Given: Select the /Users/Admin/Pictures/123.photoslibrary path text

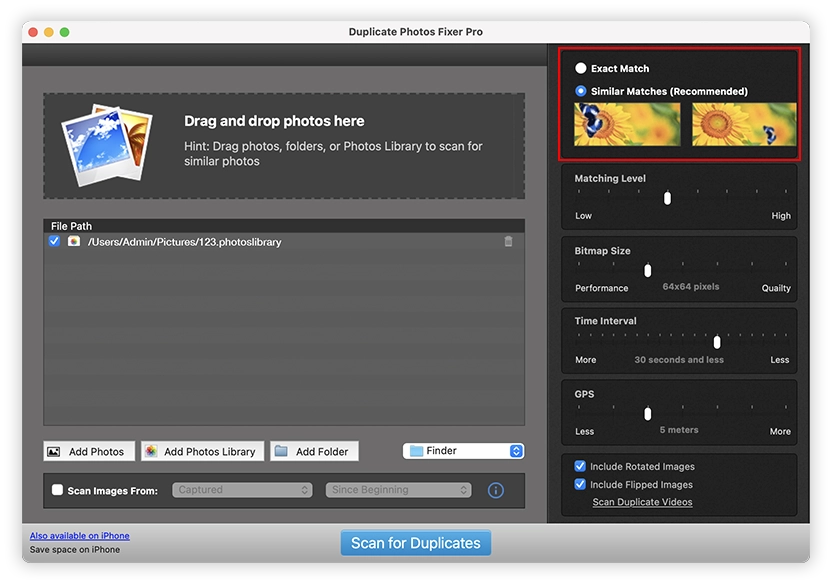Looking at the screenshot, I should click(x=184, y=242).
